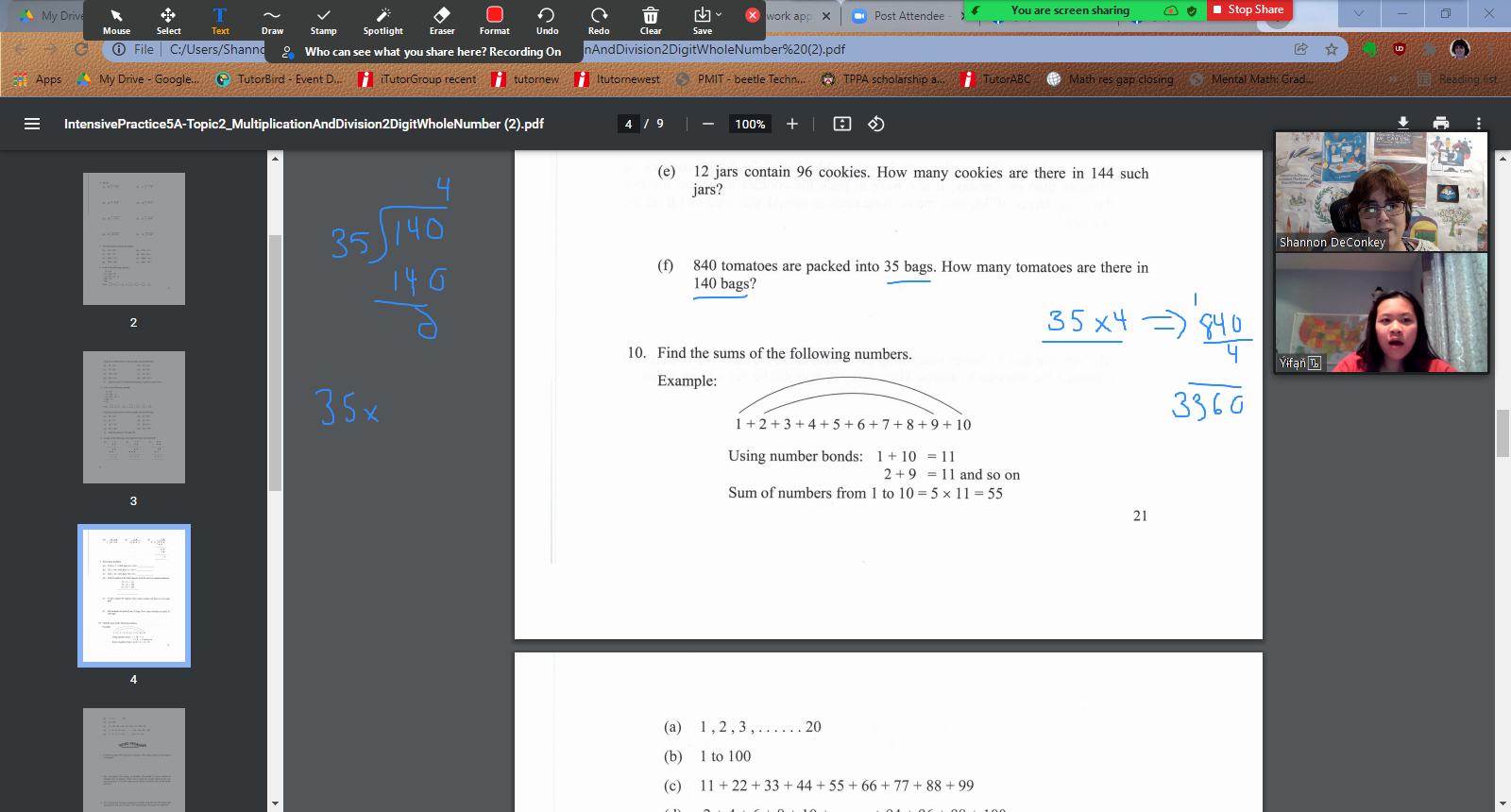Open the tab search dropdown
Viewport: 1511px width, 812px height.
pyautogui.click(x=1359, y=13)
